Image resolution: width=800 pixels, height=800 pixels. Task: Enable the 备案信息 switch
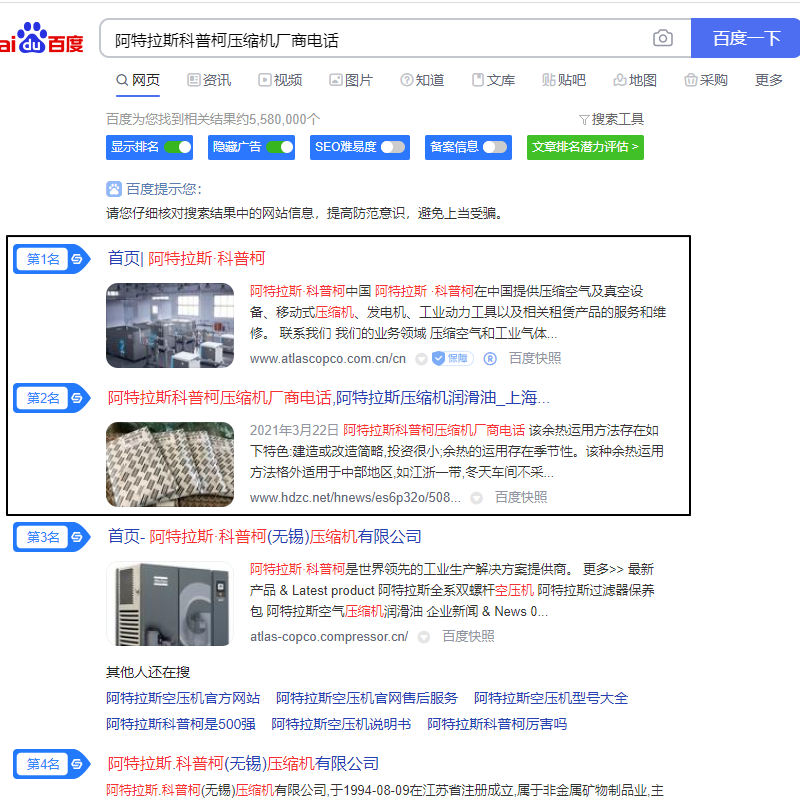click(495, 147)
